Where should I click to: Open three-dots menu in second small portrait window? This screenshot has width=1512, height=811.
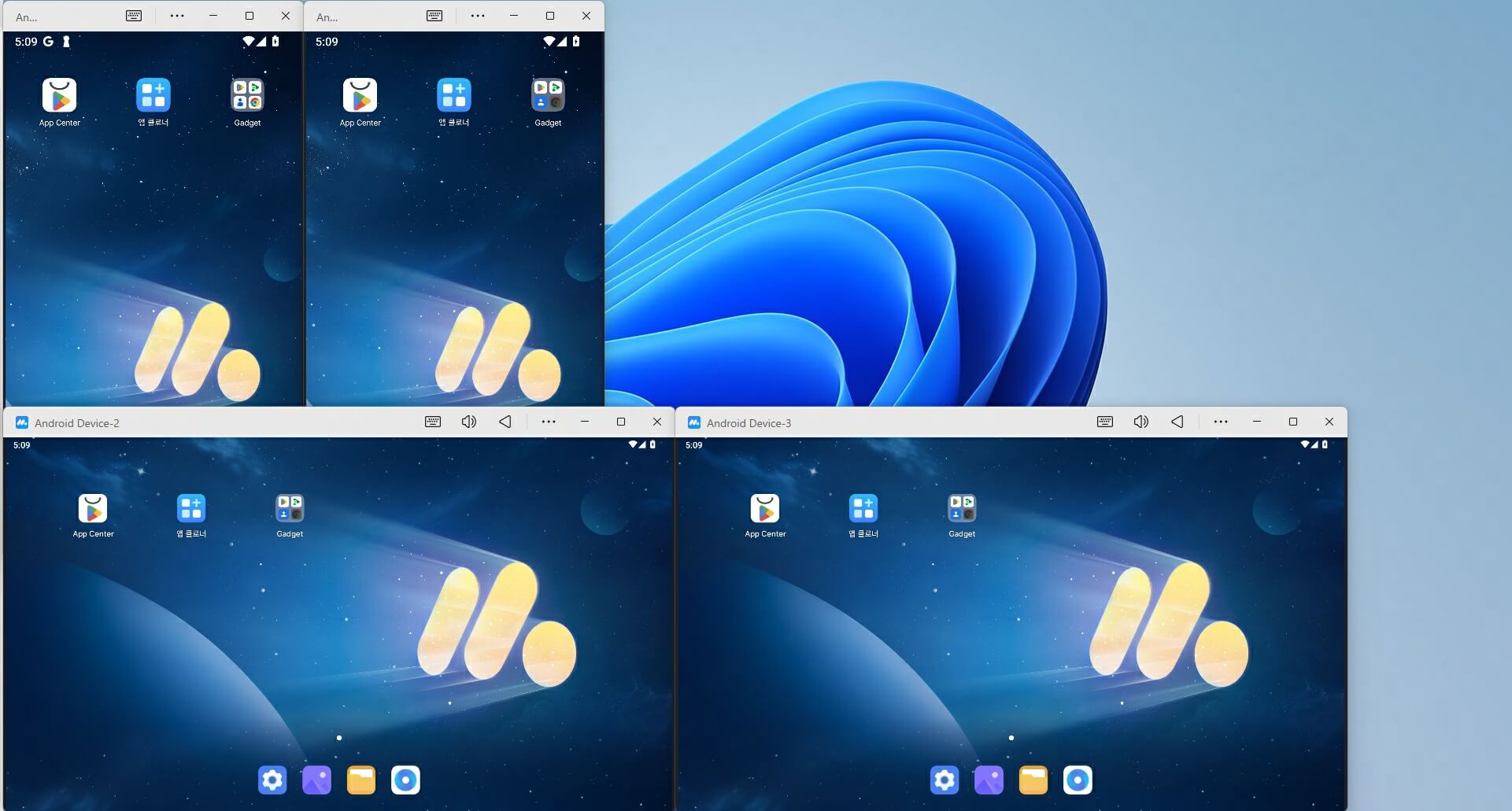click(x=478, y=16)
